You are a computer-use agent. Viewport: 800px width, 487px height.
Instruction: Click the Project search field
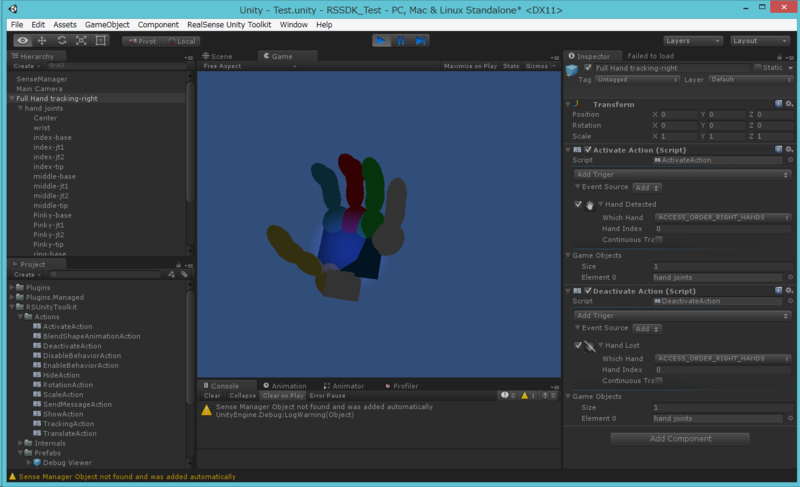[x=106, y=274]
